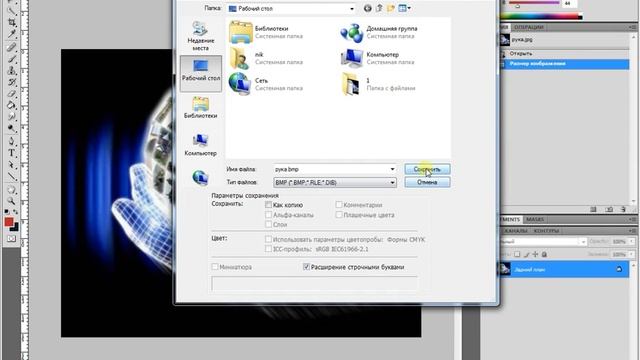
Task: Select the Path Selection tool
Action: click(12, 165)
